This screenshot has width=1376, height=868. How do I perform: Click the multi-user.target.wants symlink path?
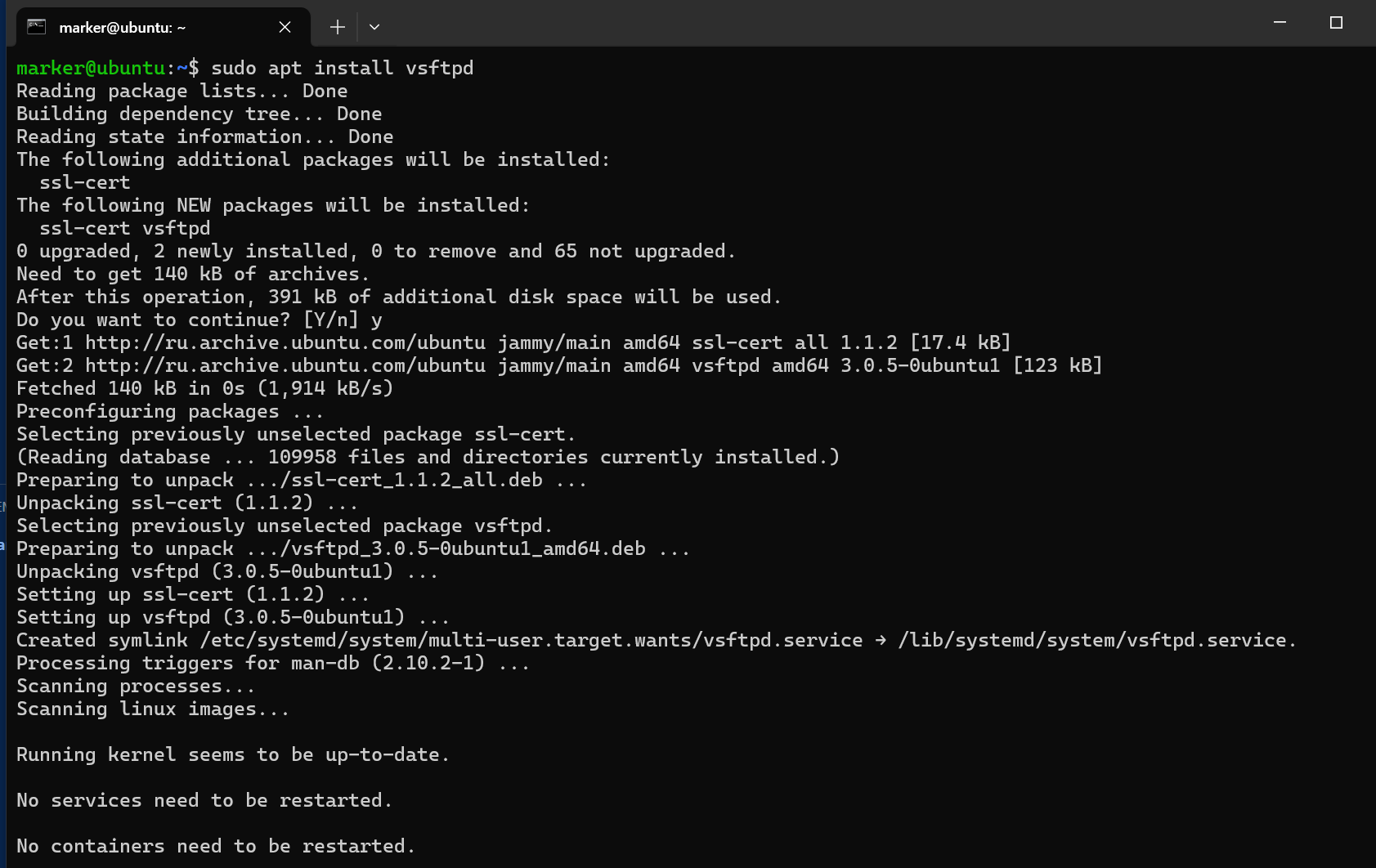(531, 640)
